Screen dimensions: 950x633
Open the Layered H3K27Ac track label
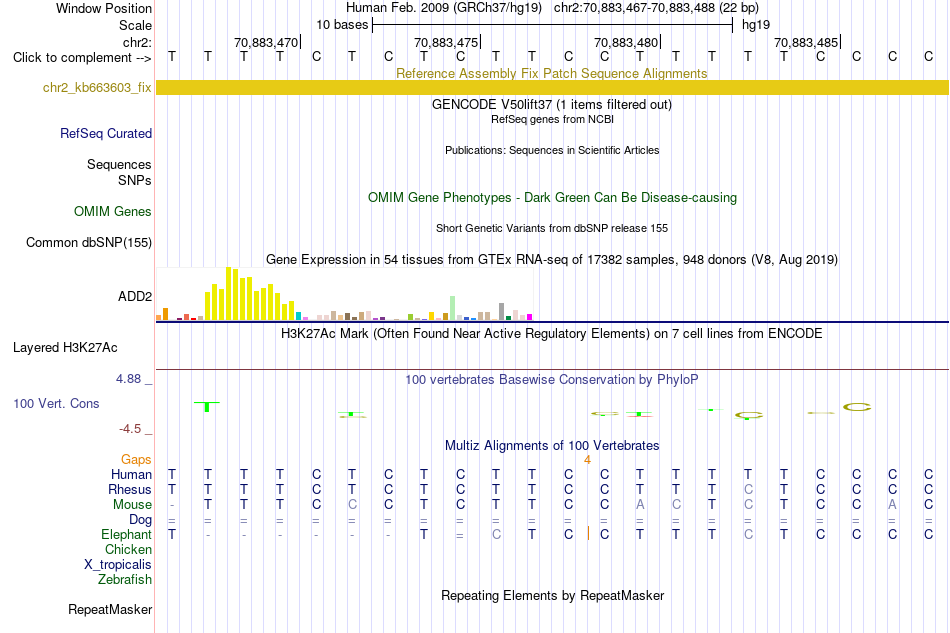click(65, 347)
